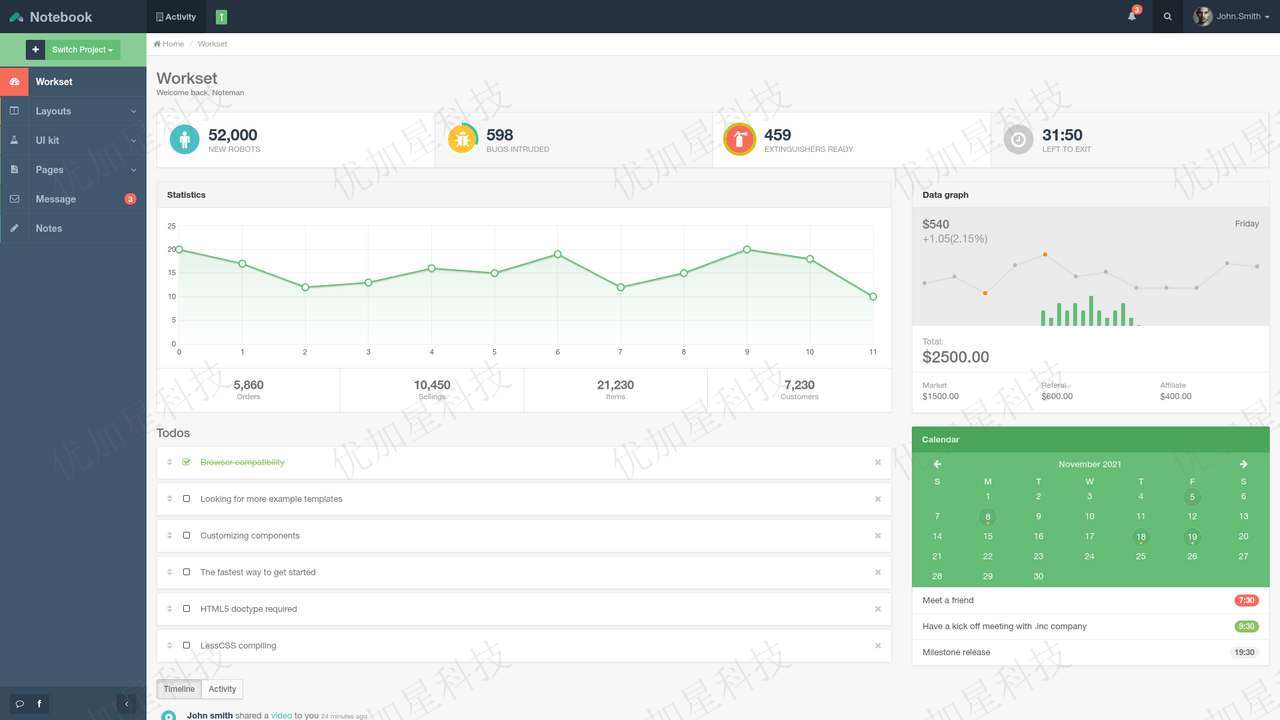Select November 18 on the calendar

click(1140, 537)
